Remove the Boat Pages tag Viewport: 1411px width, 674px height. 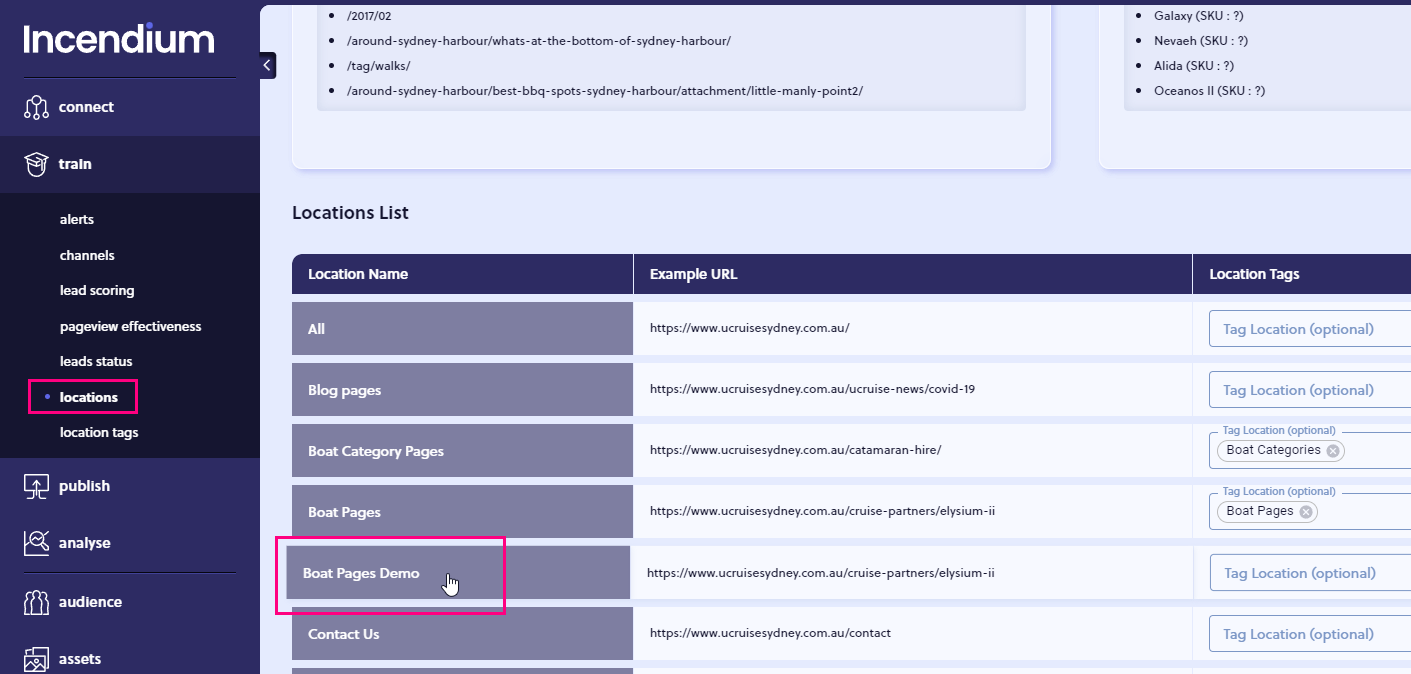click(1306, 512)
